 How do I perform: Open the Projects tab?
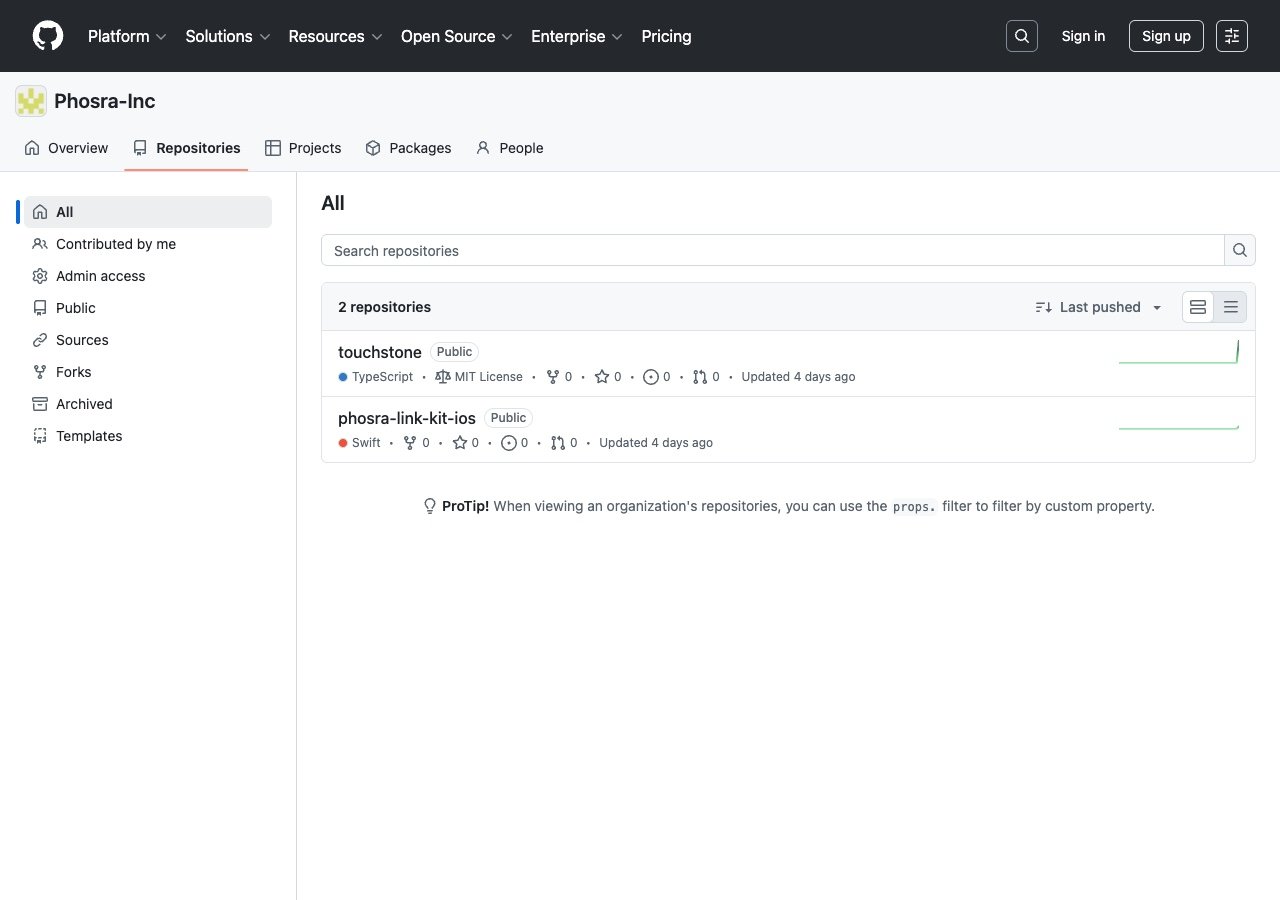click(x=303, y=148)
